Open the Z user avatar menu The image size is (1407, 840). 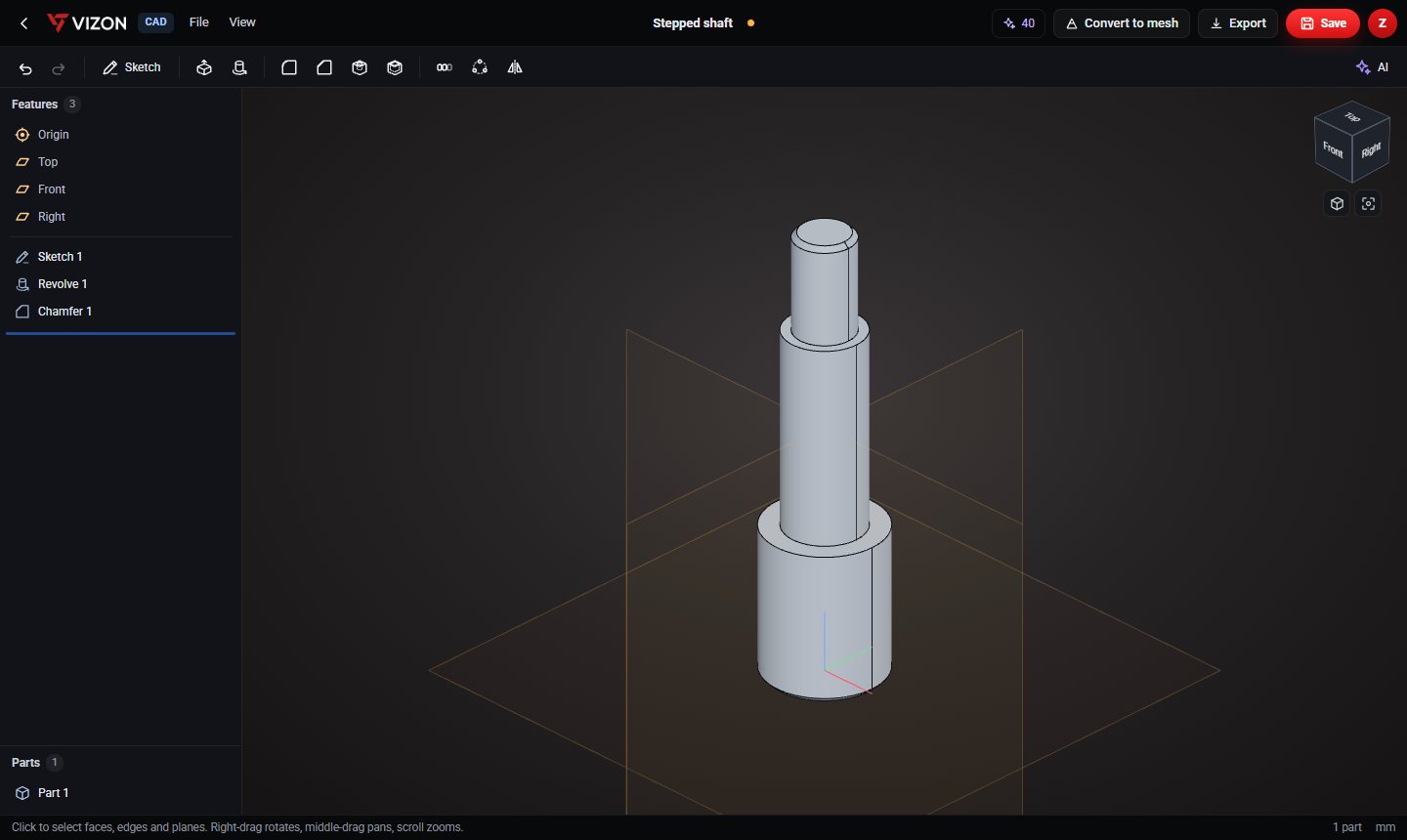click(x=1383, y=23)
